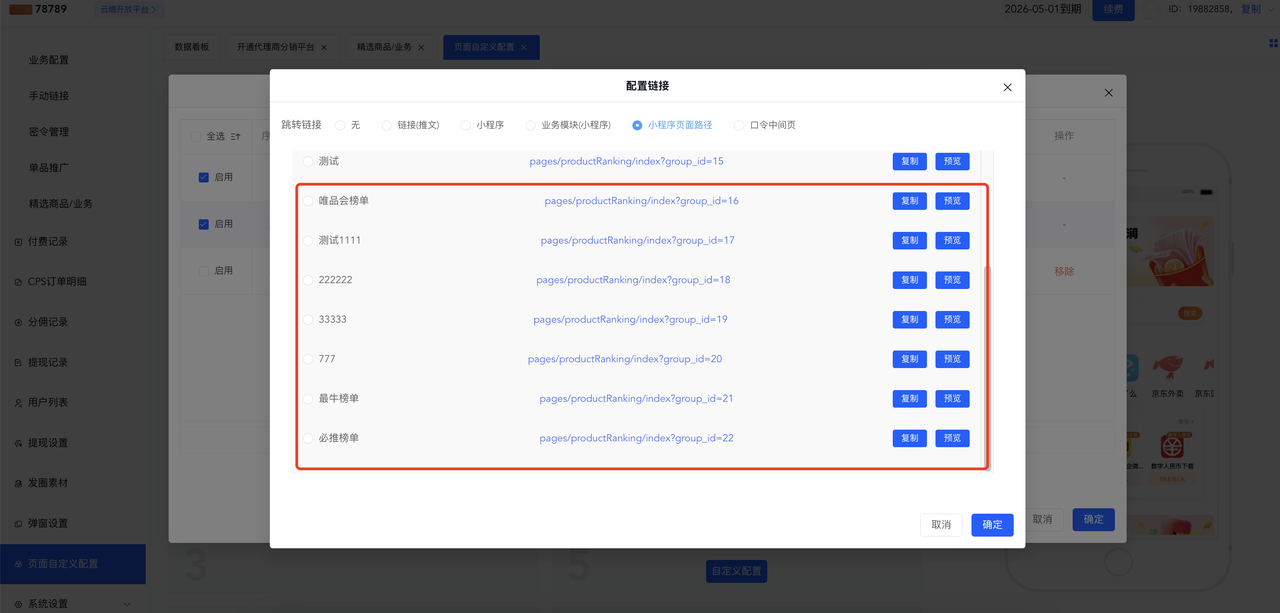Close the 开通代理商分销平台 tab using its x icon

pyautogui.click(x=324, y=47)
